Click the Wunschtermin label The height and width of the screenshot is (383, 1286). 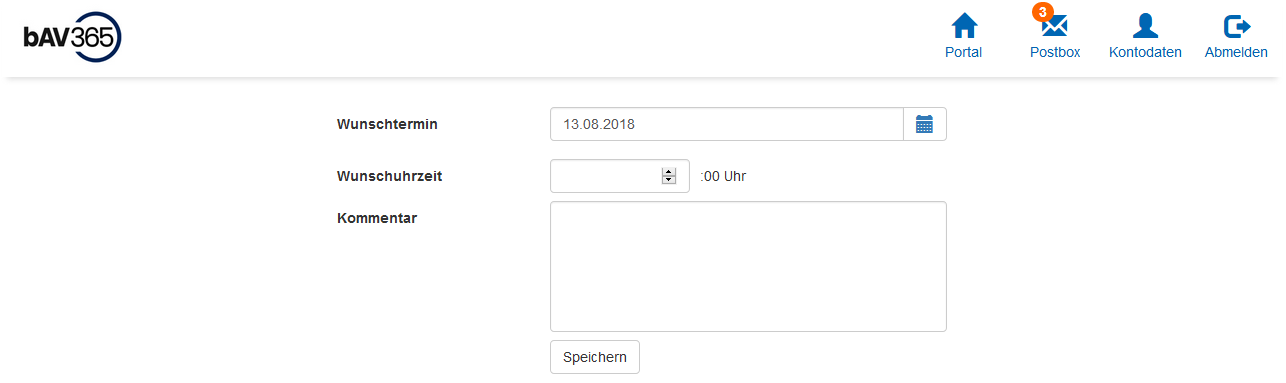[388, 124]
